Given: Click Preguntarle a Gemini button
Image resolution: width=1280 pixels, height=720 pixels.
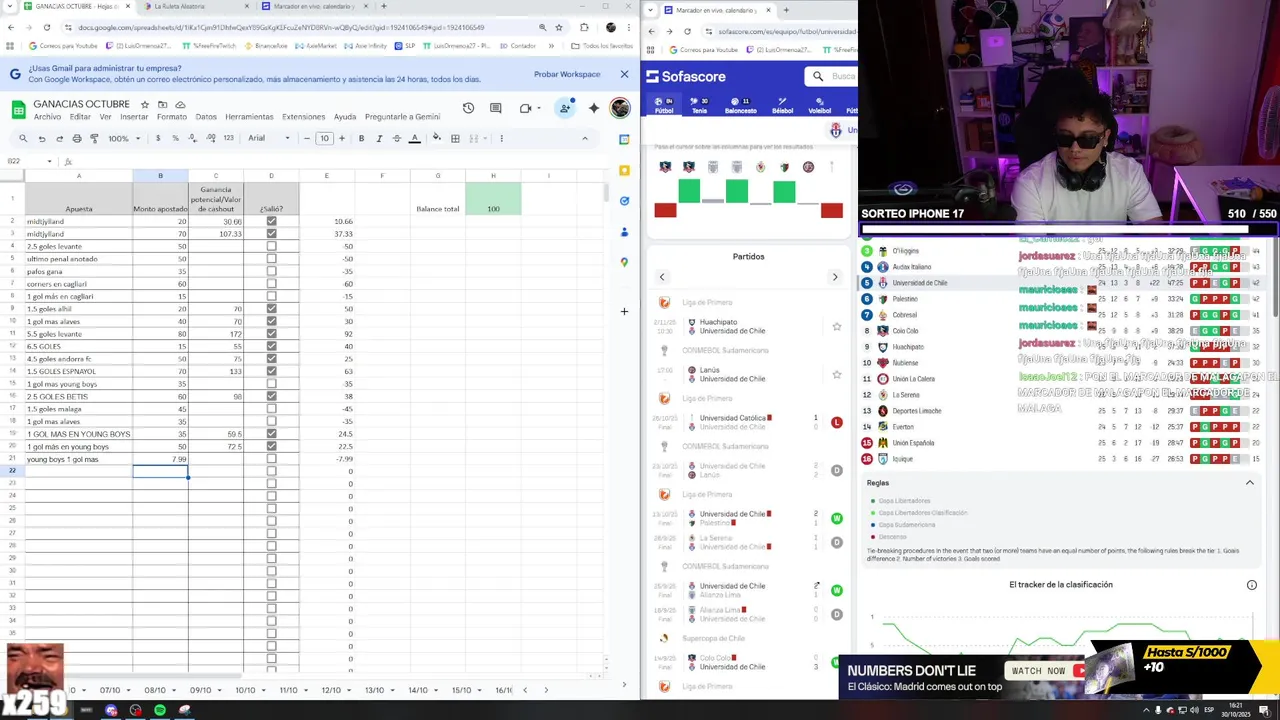Looking at the screenshot, I should [402, 117].
